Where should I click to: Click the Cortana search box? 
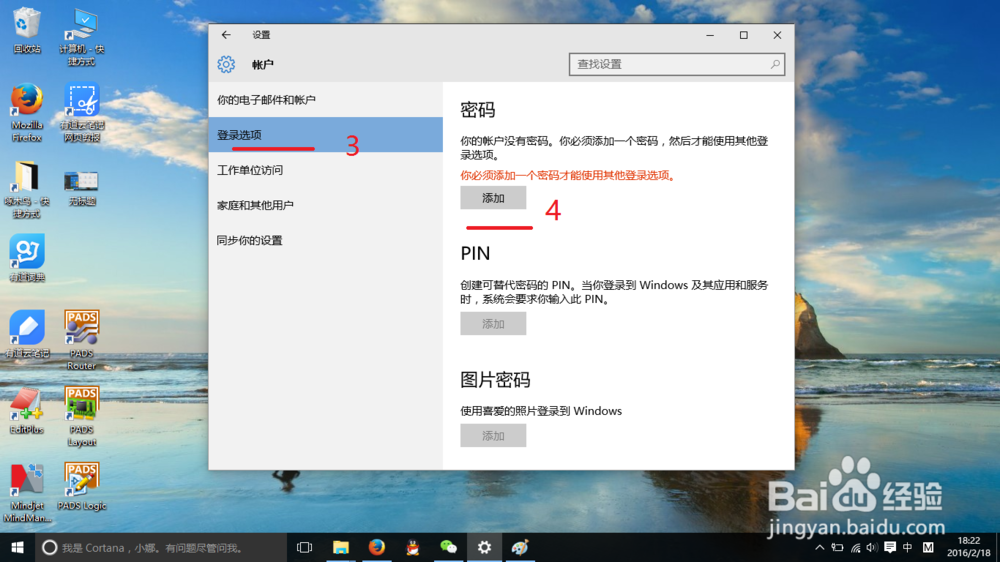pyautogui.click(x=161, y=547)
